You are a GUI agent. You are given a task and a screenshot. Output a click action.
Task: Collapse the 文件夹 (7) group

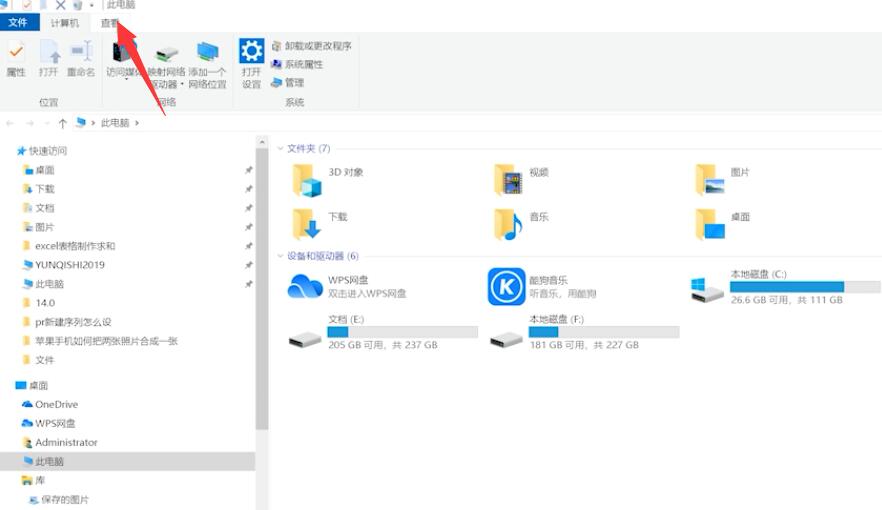click(280, 148)
